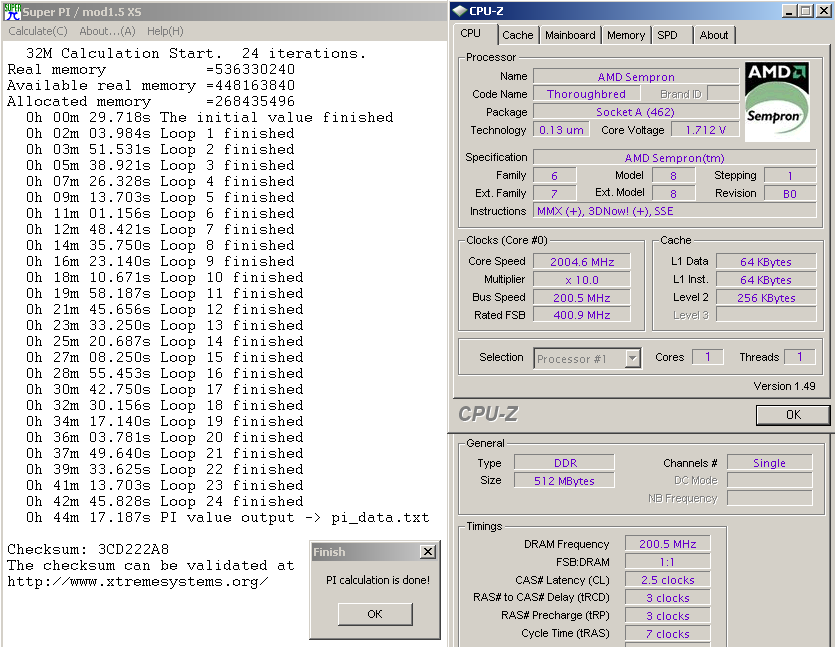This screenshot has height=647, width=835.
Task: Click the Channels # value Single
Action: click(x=769, y=463)
